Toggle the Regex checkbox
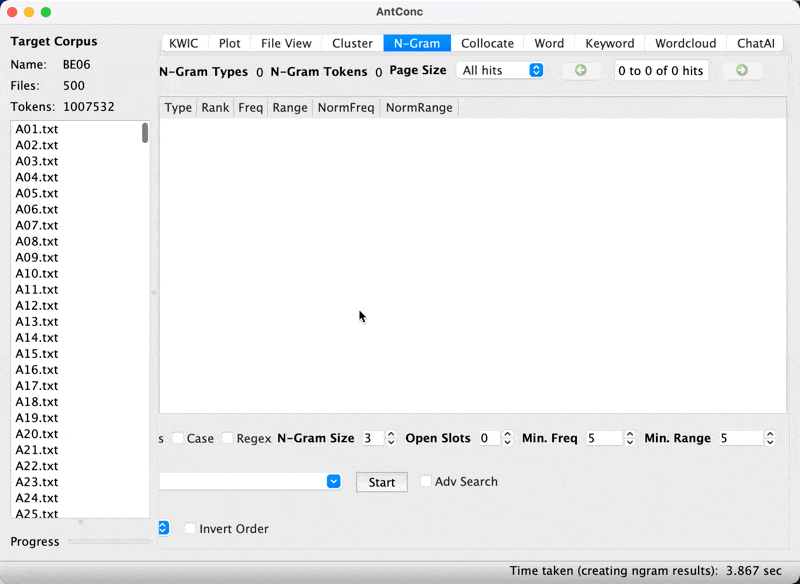 tap(228, 439)
